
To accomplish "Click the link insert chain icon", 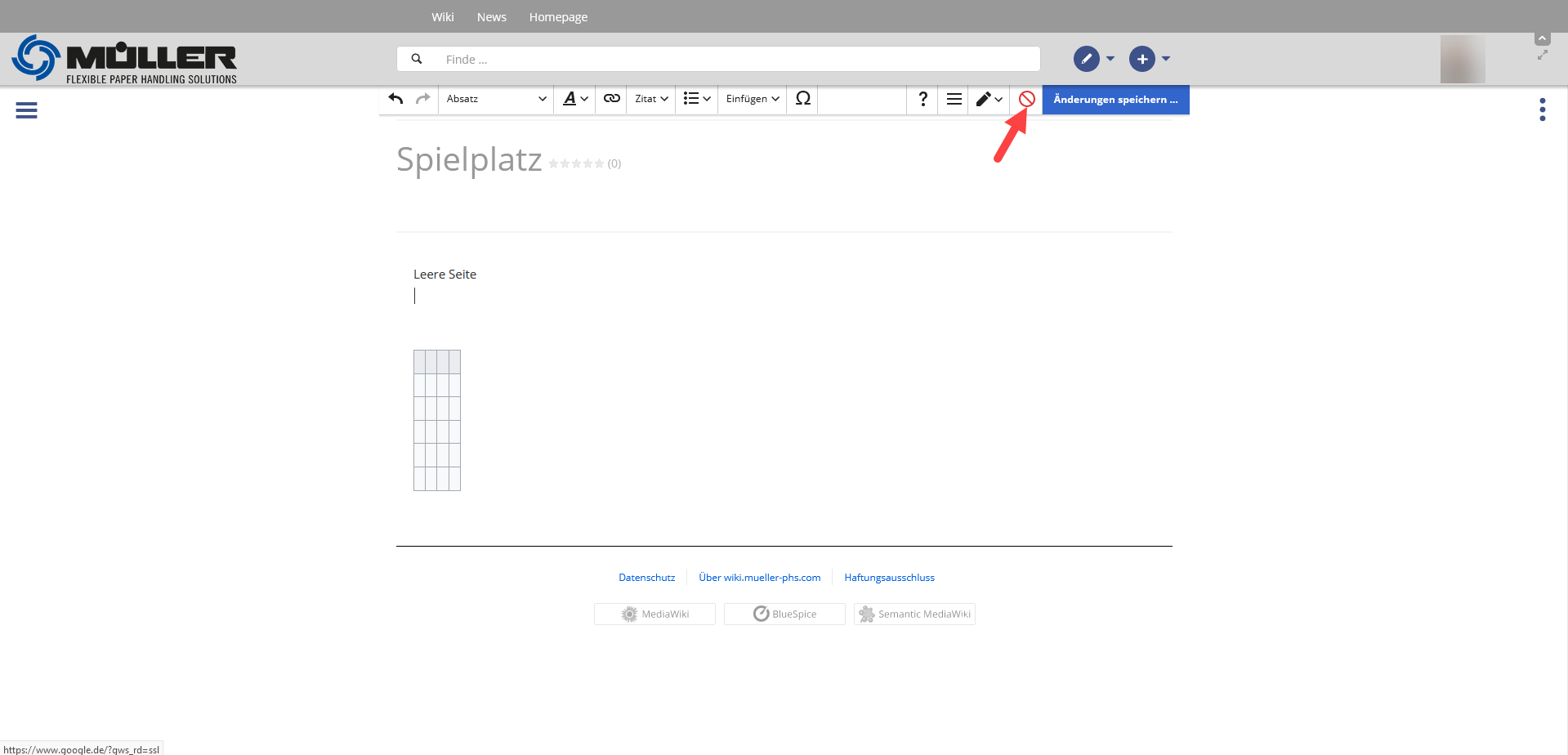I will (x=611, y=99).
